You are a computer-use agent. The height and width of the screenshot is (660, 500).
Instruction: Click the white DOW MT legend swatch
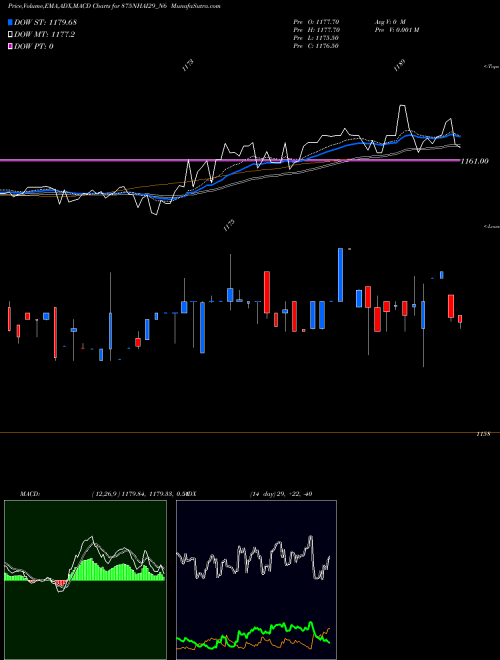click(10, 35)
